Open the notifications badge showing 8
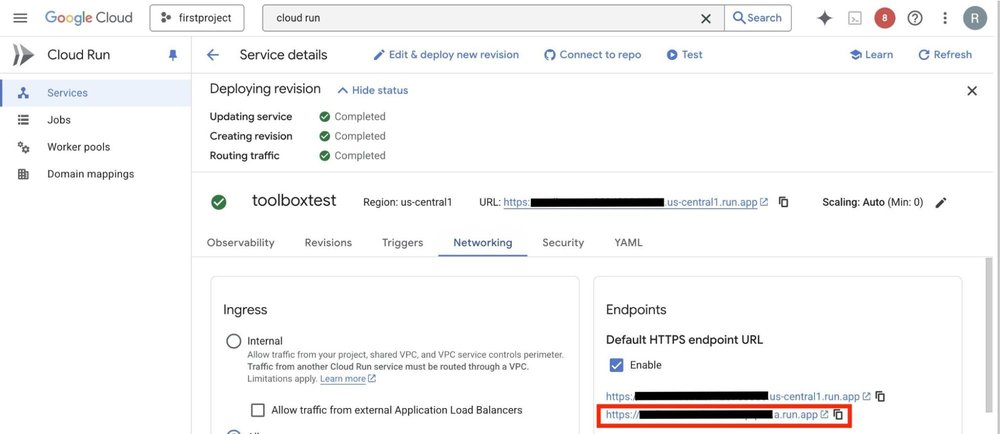1000x434 pixels. [884, 18]
